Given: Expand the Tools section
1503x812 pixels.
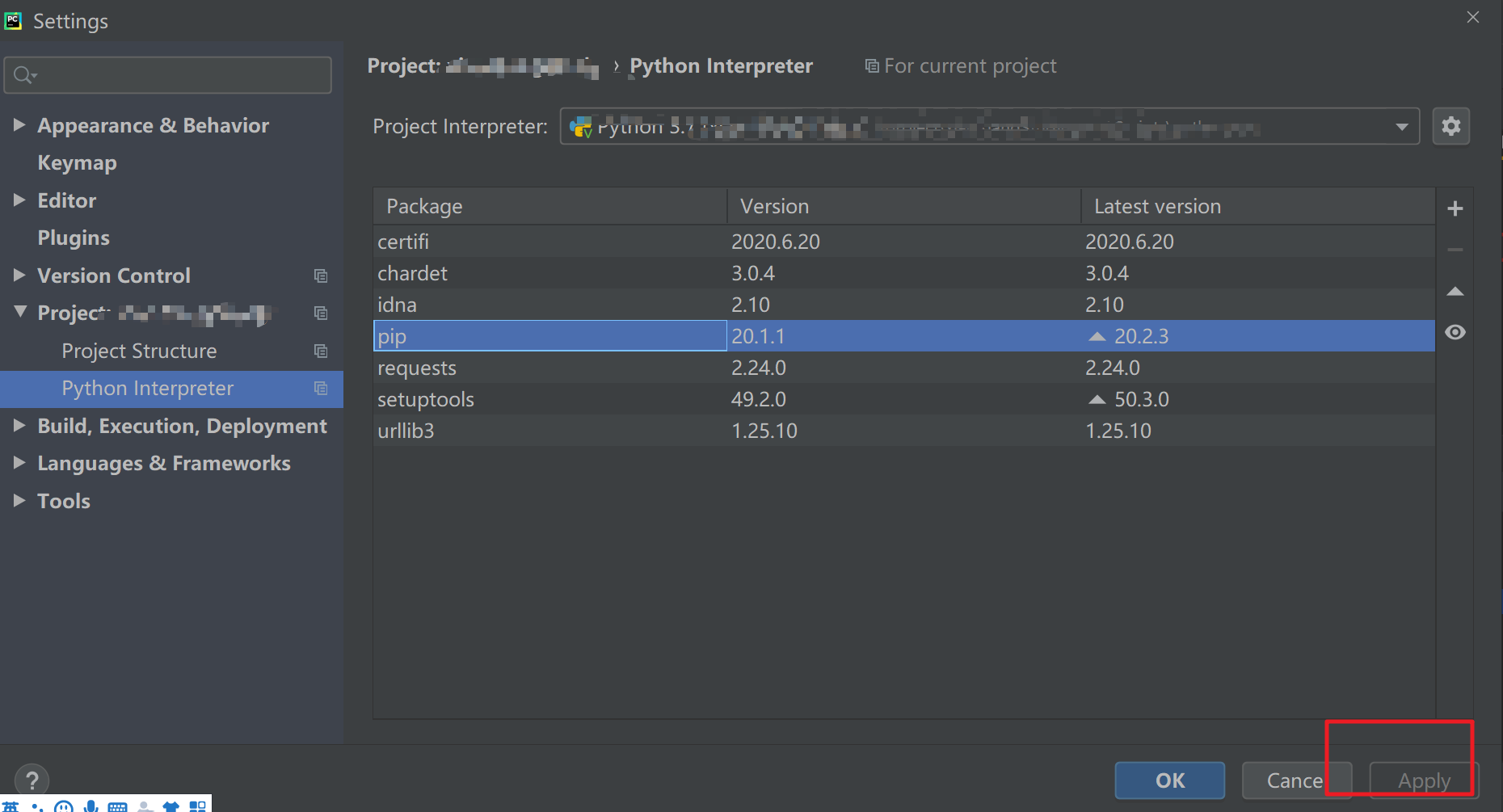Looking at the screenshot, I should (19, 500).
